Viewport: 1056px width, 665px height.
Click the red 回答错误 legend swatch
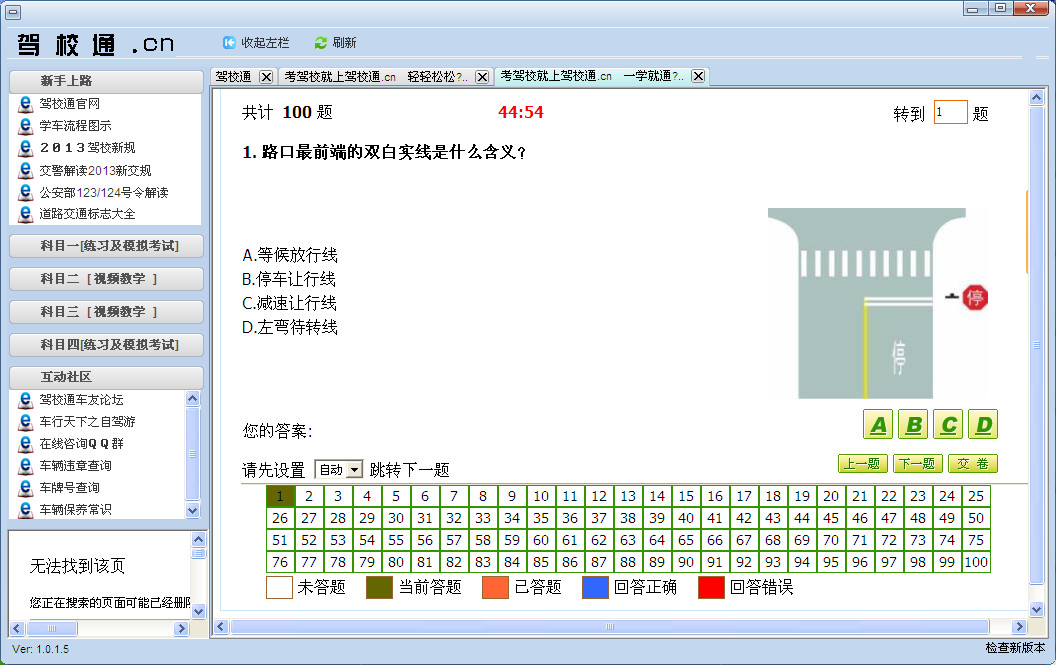(x=709, y=589)
